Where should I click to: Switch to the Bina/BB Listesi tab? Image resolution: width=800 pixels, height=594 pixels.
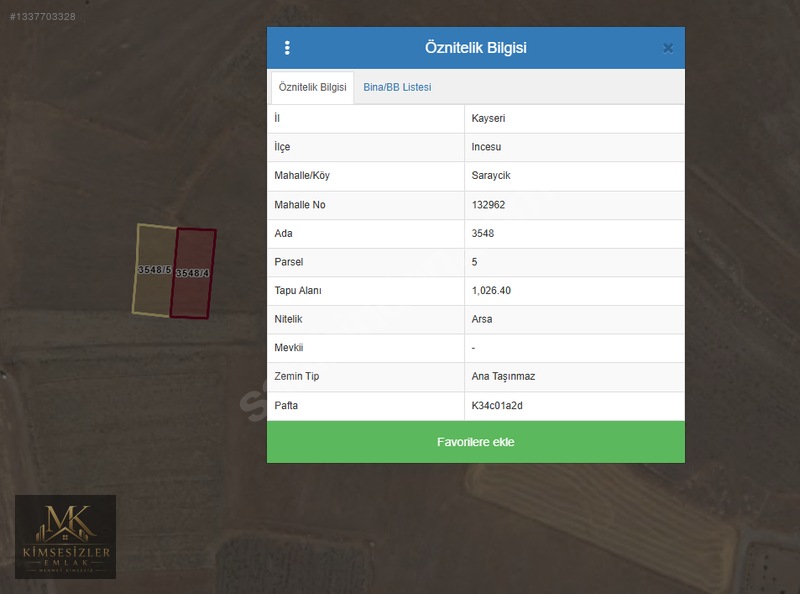pyautogui.click(x=397, y=87)
